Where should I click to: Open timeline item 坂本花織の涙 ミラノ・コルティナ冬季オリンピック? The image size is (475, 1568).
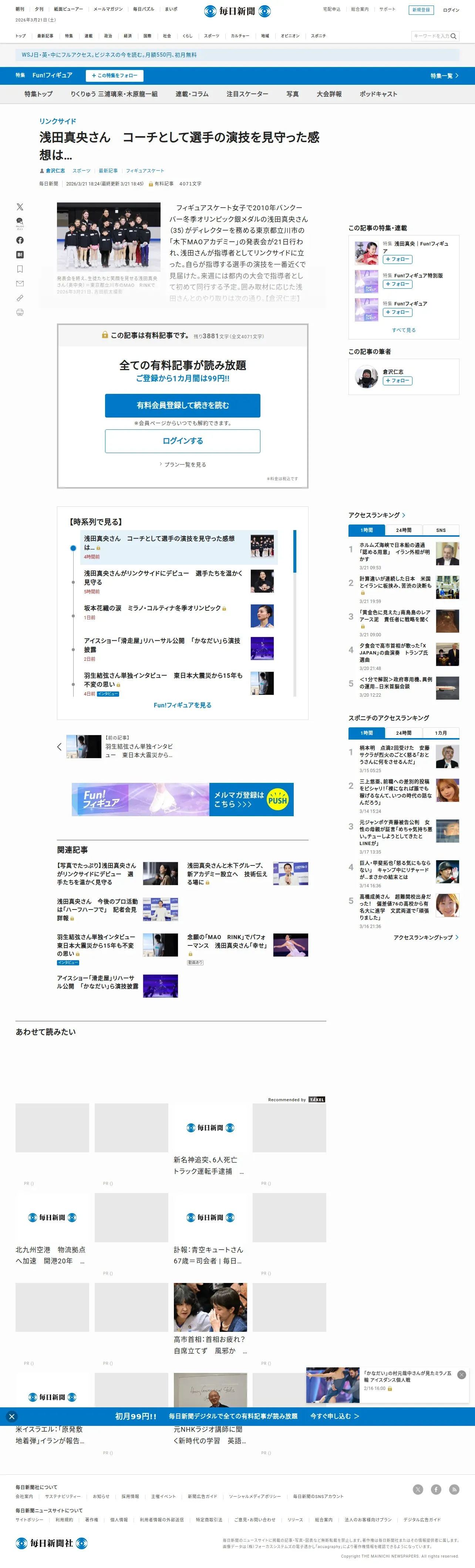tap(152, 608)
